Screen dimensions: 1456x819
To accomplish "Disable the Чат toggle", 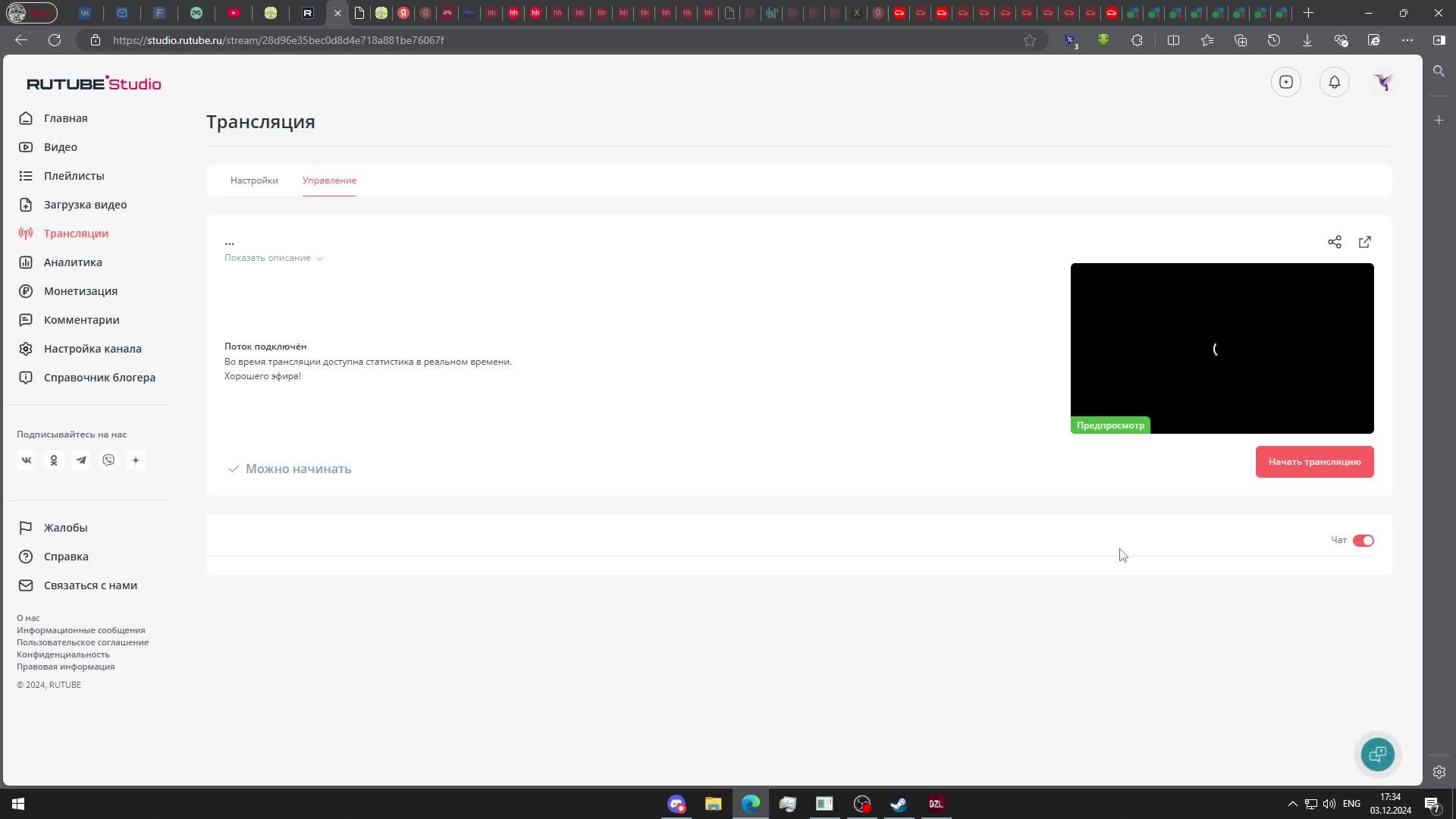I will click(x=1363, y=541).
